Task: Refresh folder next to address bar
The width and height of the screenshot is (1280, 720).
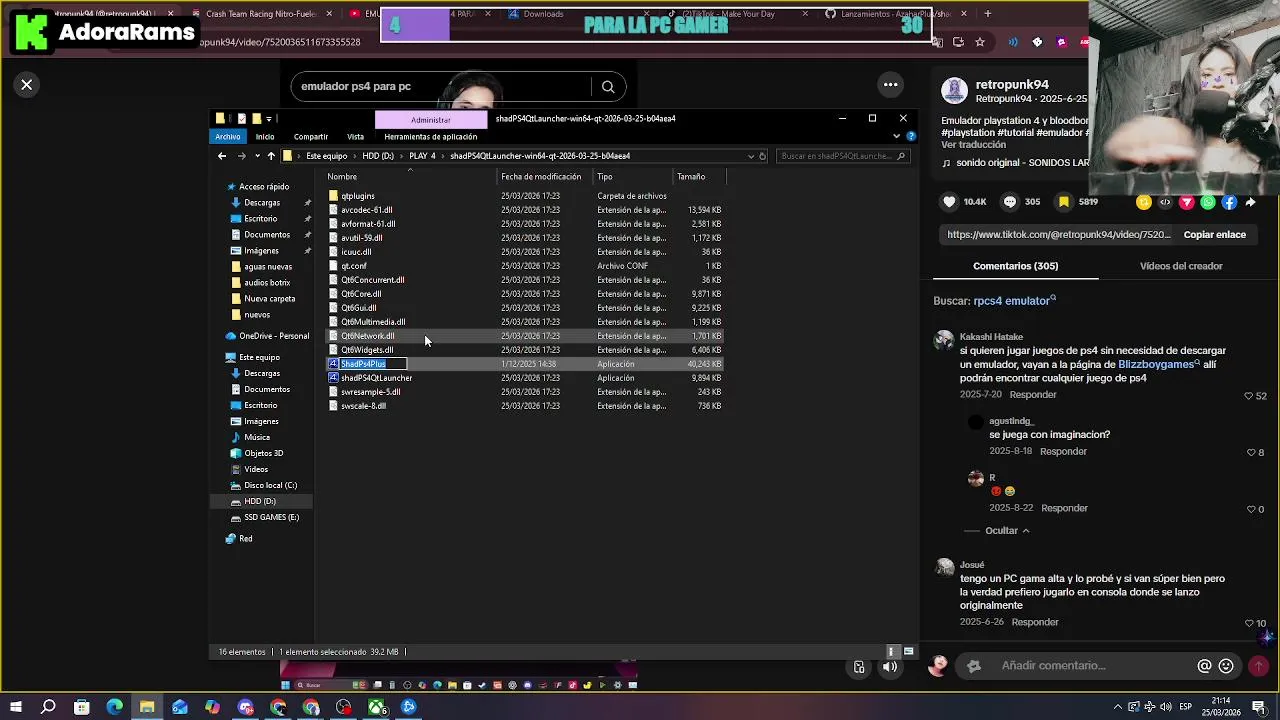Action: click(x=762, y=156)
